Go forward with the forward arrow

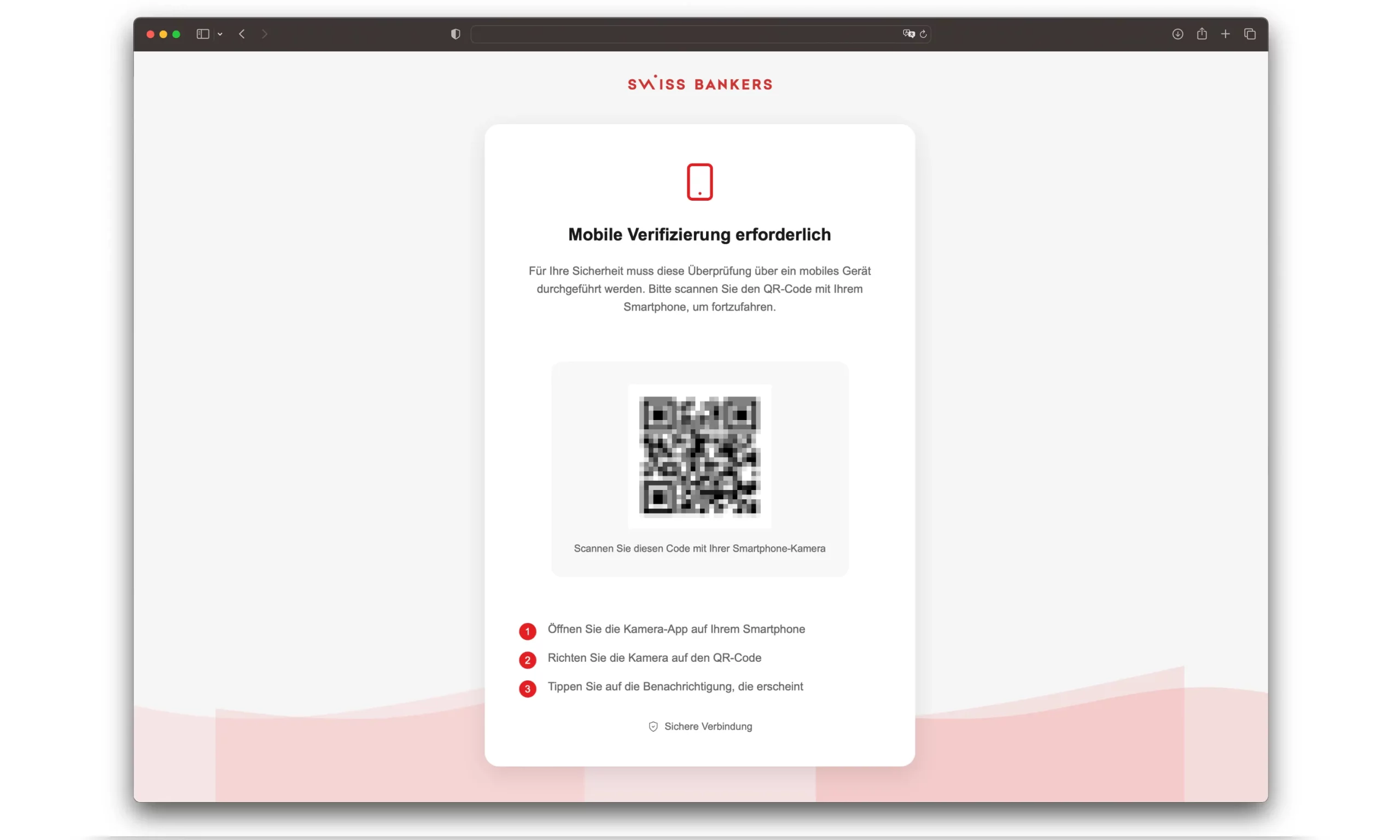pos(264,34)
